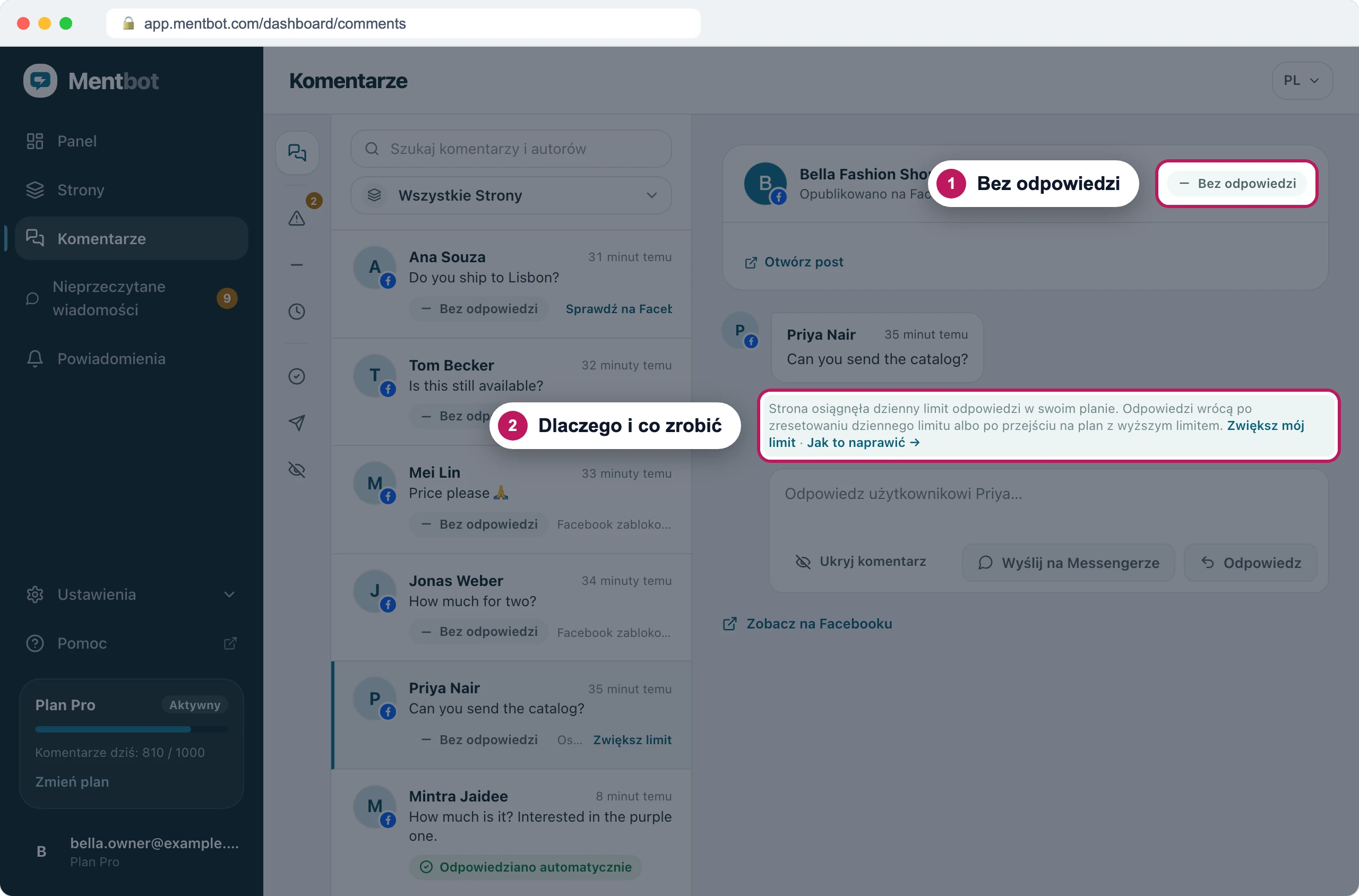Filter comments by pending clock icon

click(x=297, y=312)
